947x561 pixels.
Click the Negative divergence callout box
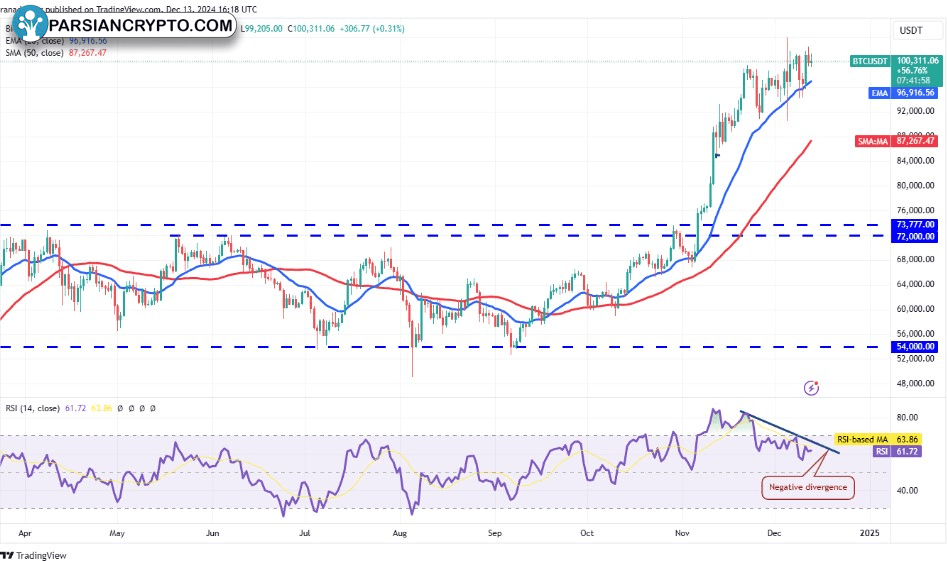click(x=808, y=487)
